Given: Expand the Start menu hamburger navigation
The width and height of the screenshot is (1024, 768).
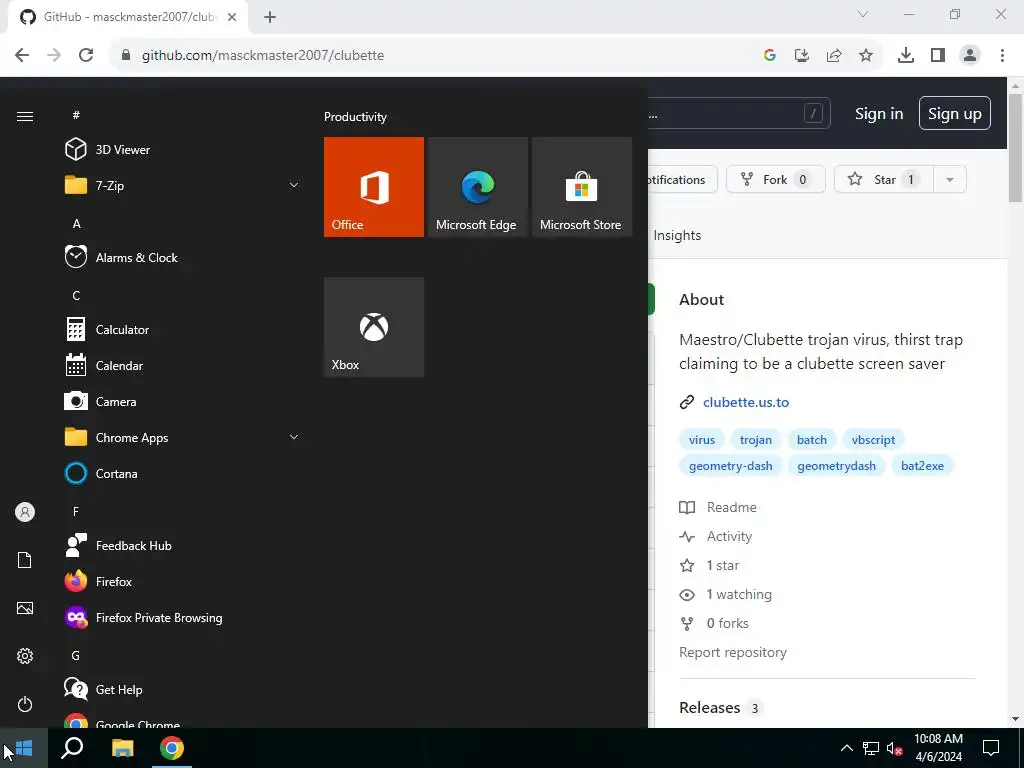Looking at the screenshot, I should tap(25, 116).
